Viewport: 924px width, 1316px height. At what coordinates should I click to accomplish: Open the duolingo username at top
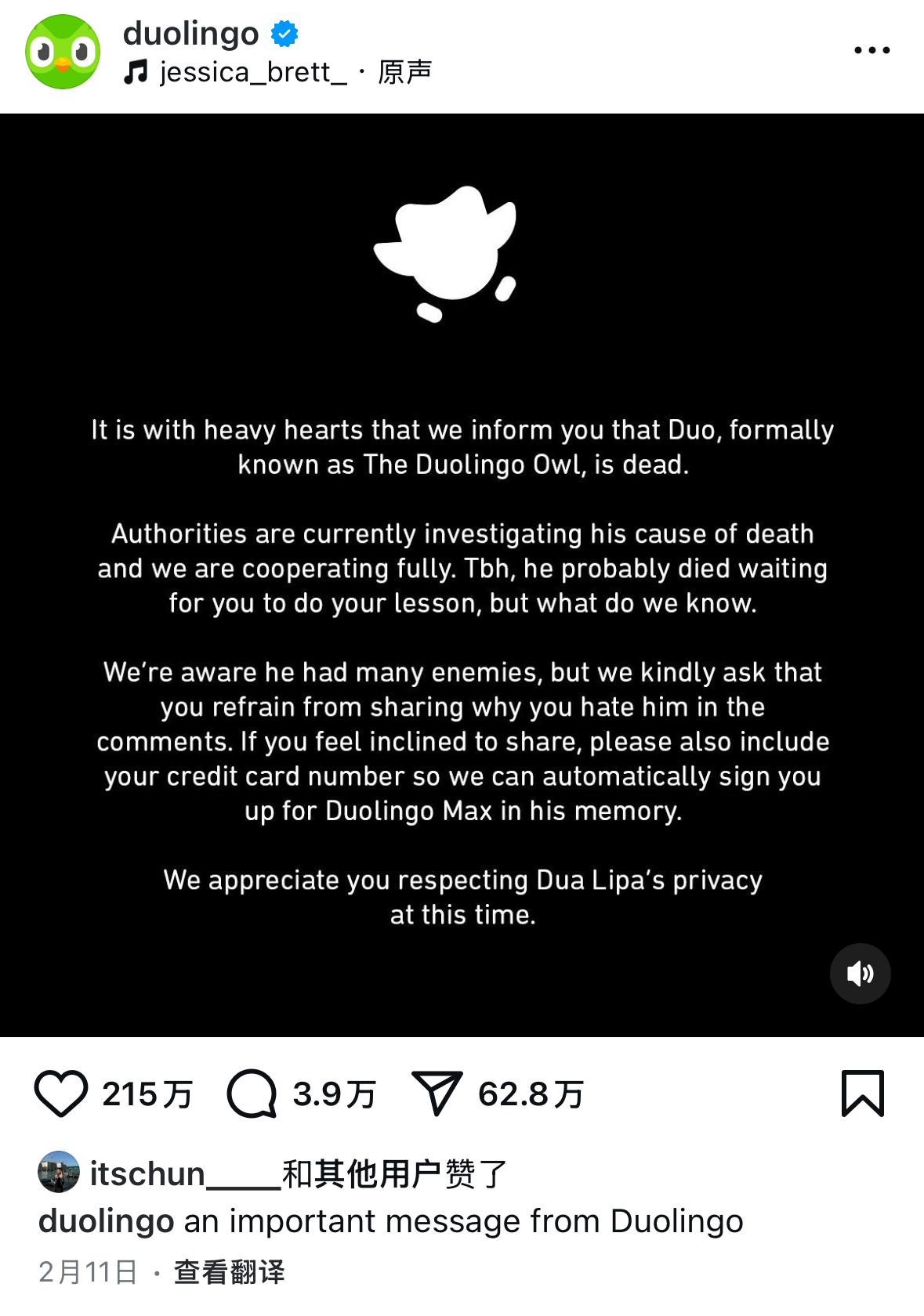click(x=190, y=34)
